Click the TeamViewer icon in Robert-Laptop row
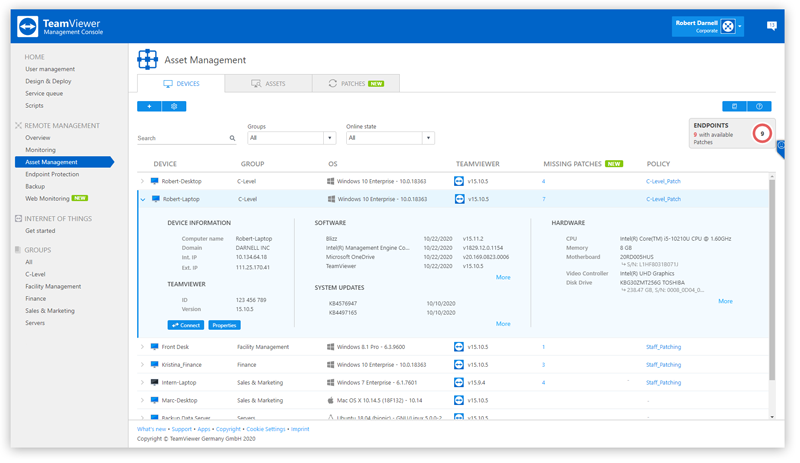Viewport: 800px width, 463px height. coord(459,199)
